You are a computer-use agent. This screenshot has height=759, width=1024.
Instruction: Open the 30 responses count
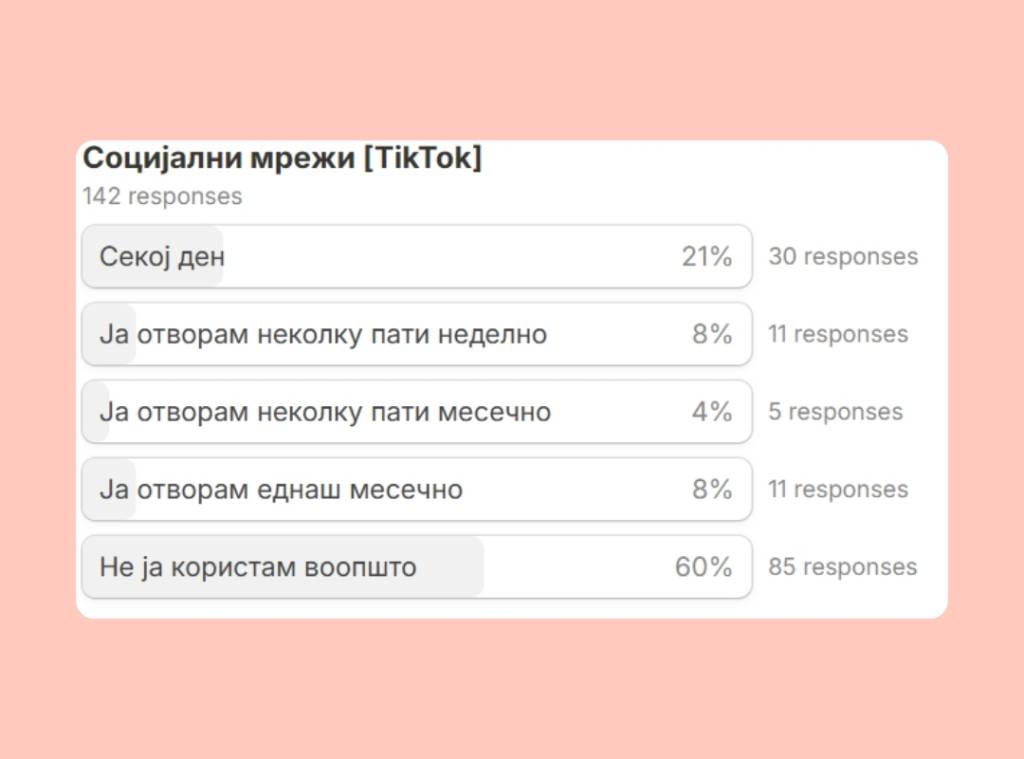pyautogui.click(x=842, y=257)
